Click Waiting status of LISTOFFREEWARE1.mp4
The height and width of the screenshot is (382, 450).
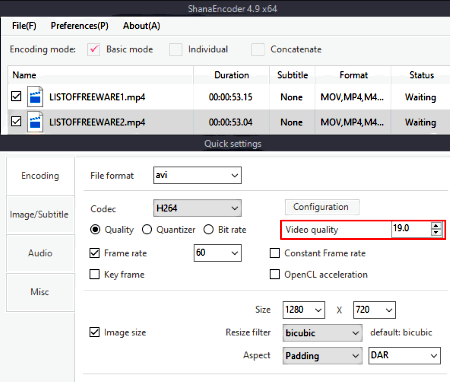(x=420, y=97)
